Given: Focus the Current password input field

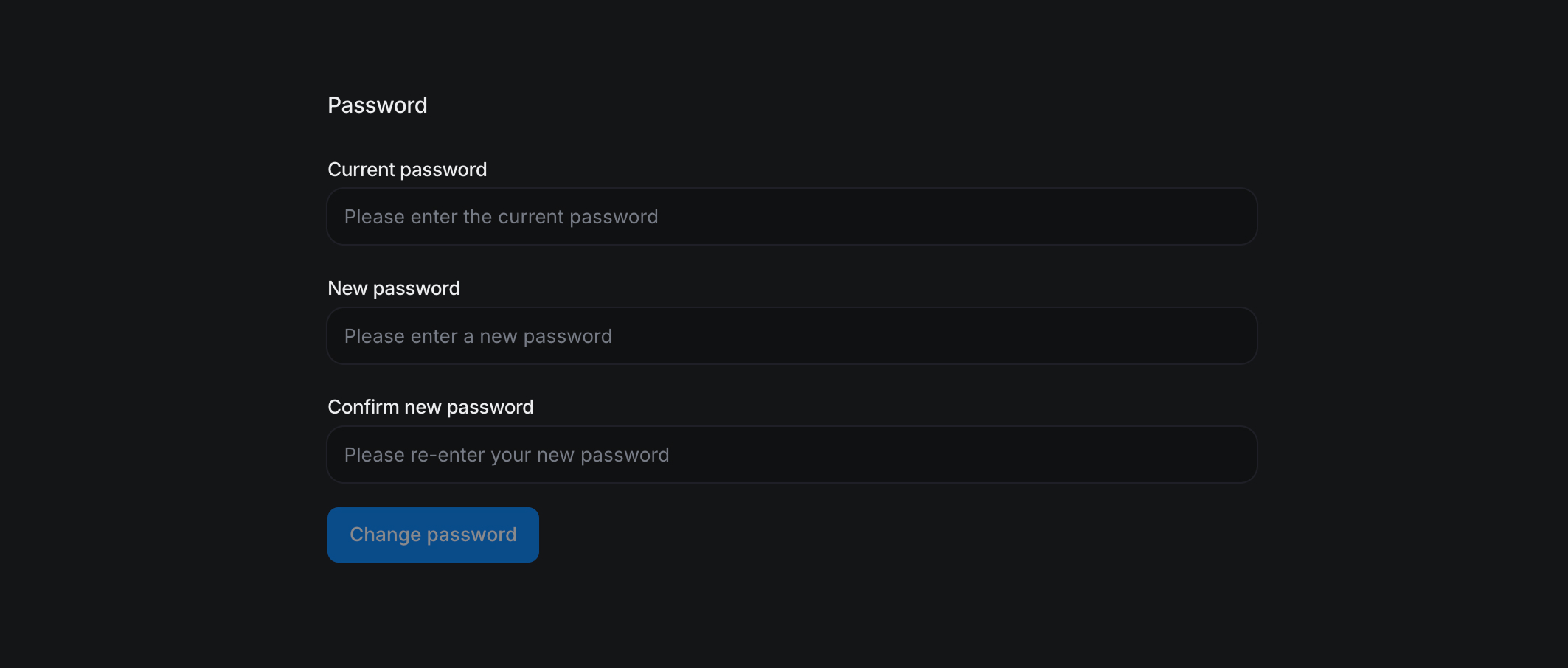Looking at the screenshot, I should (792, 217).
